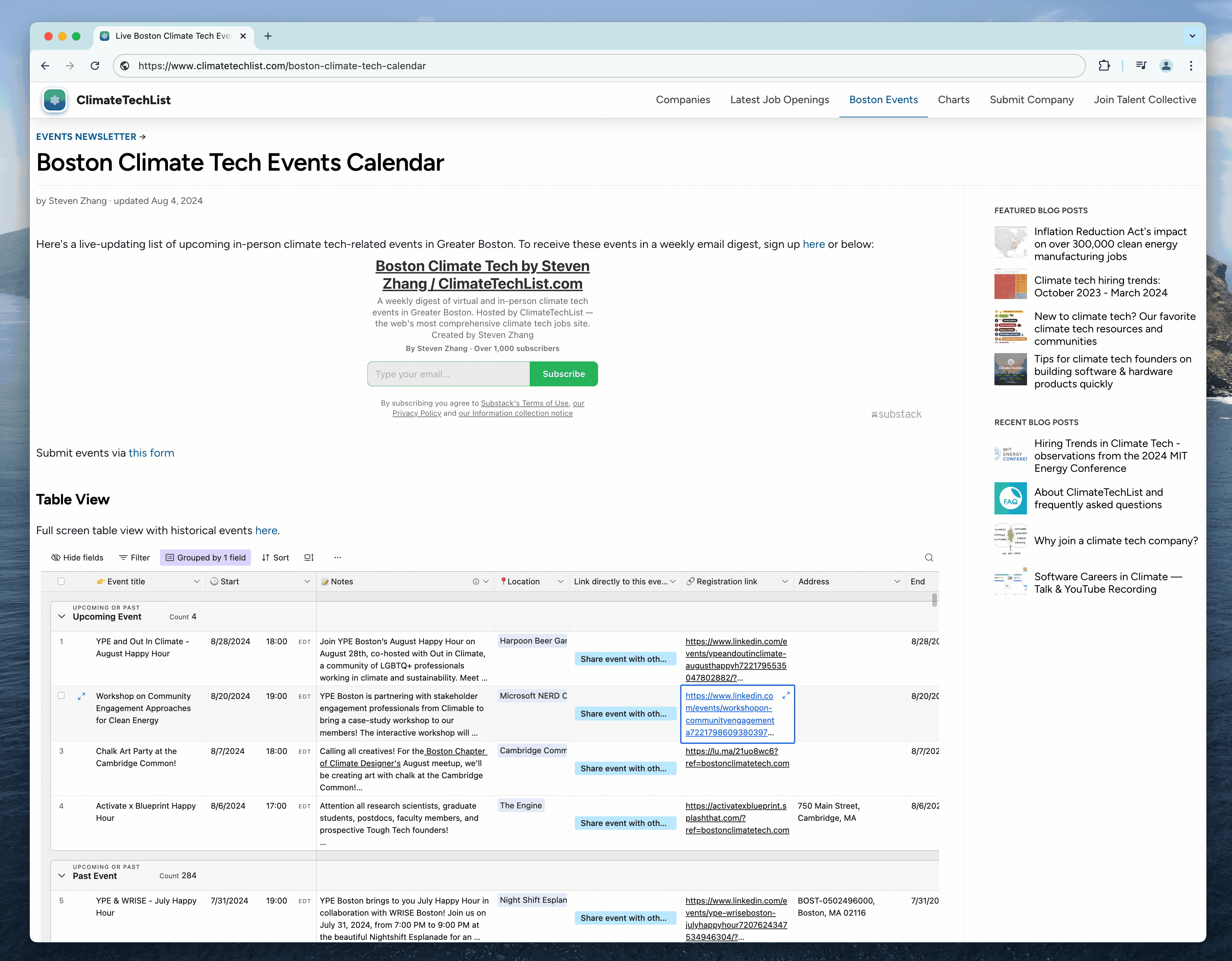Open the Link directly to this event column dropdown
Viewport: 1232px width, 961px height.
672,582
